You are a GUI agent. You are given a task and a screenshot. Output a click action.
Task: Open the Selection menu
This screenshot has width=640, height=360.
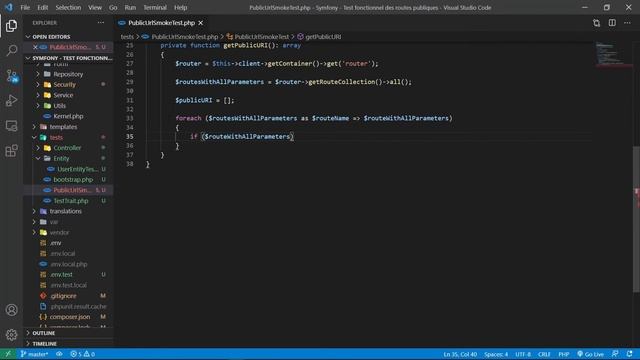68,7
